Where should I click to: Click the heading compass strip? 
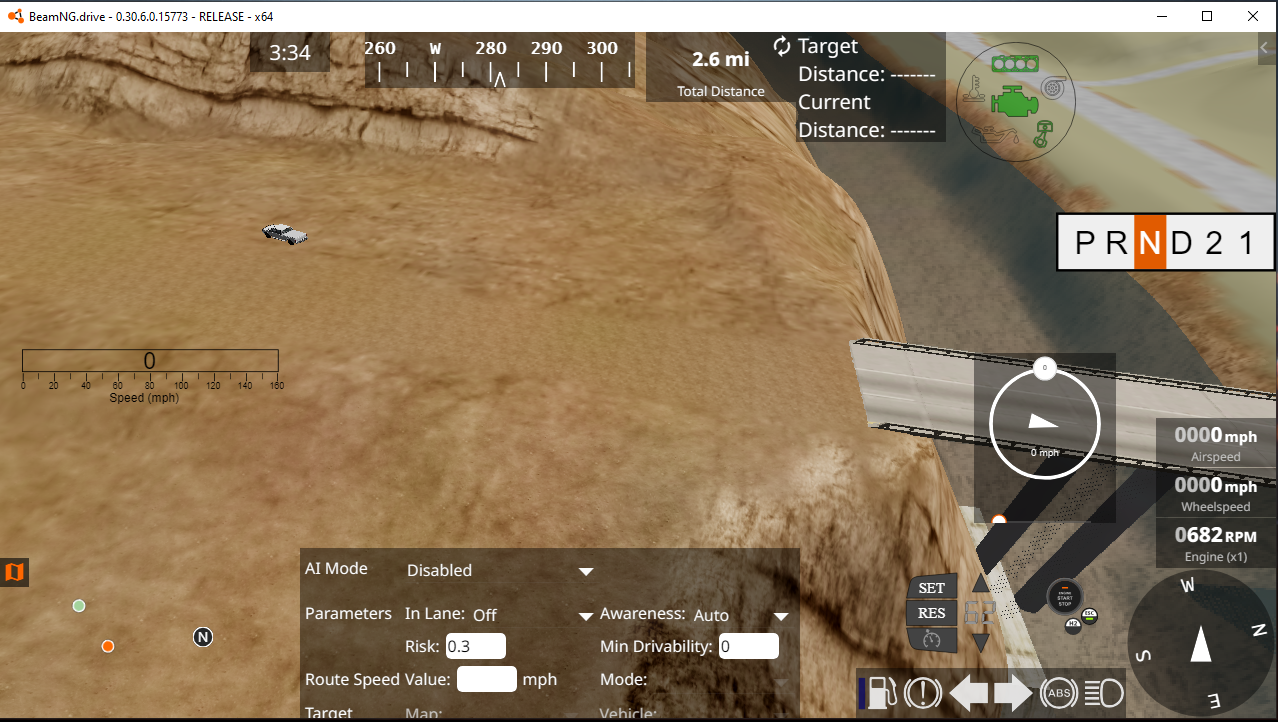499,60
